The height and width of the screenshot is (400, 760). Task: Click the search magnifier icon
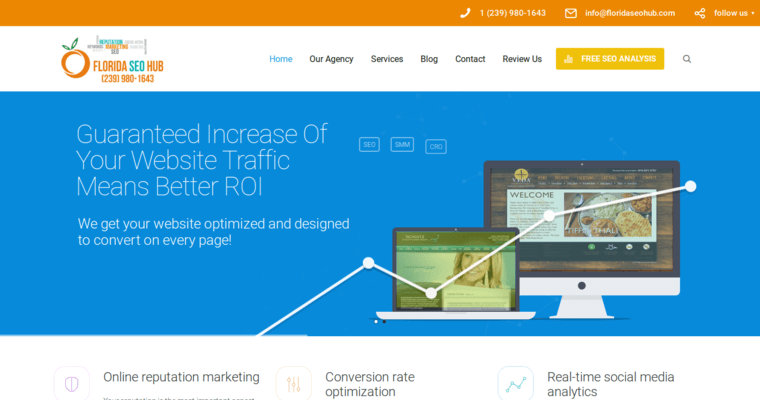pos(687,59)
